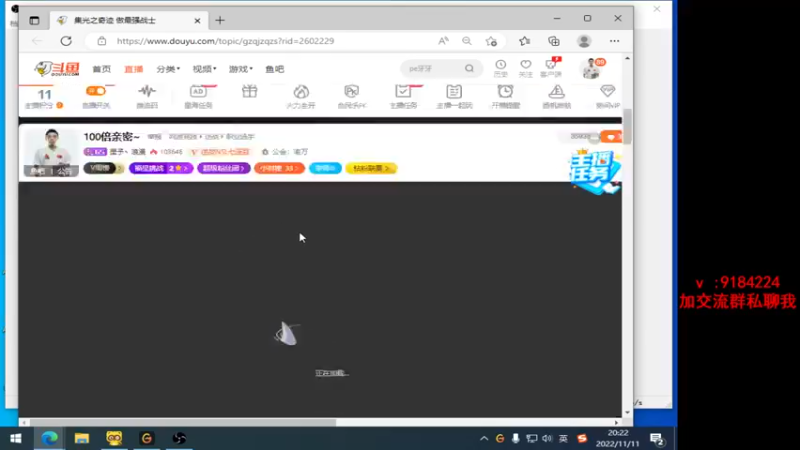Open the yellow pill badge with chevron
The height and width of the screenshot is (450, 800).
tap(371, 168)
